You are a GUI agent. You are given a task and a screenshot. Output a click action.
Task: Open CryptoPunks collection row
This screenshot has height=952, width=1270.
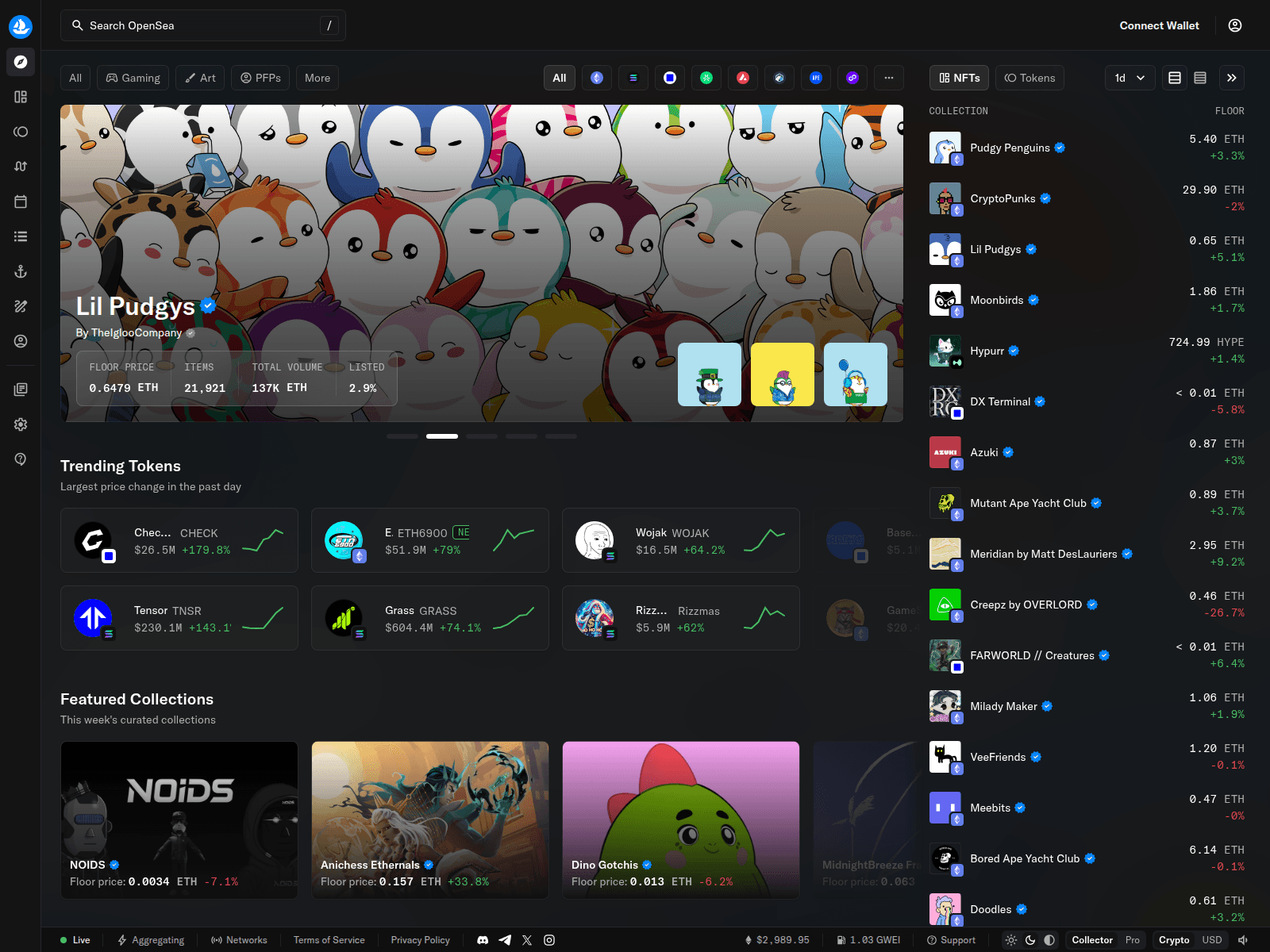pyautogui.click(x=1087, y=198)
